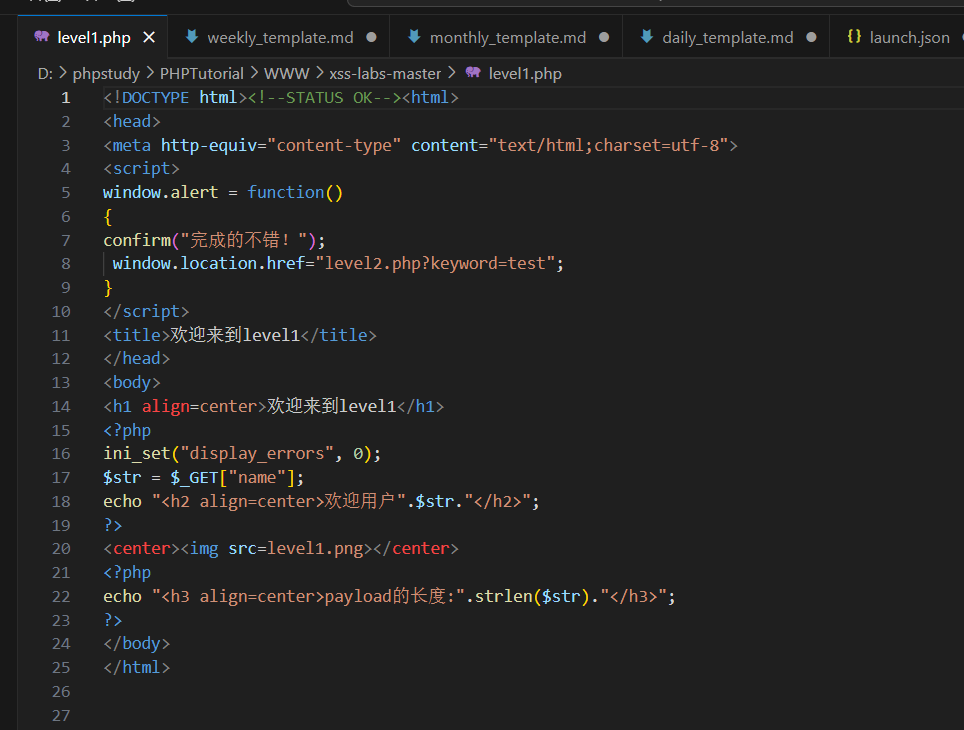964x730 pixels.
Task: Expand breadcrumb chevron after D:
Action: (x=63, y=74)
